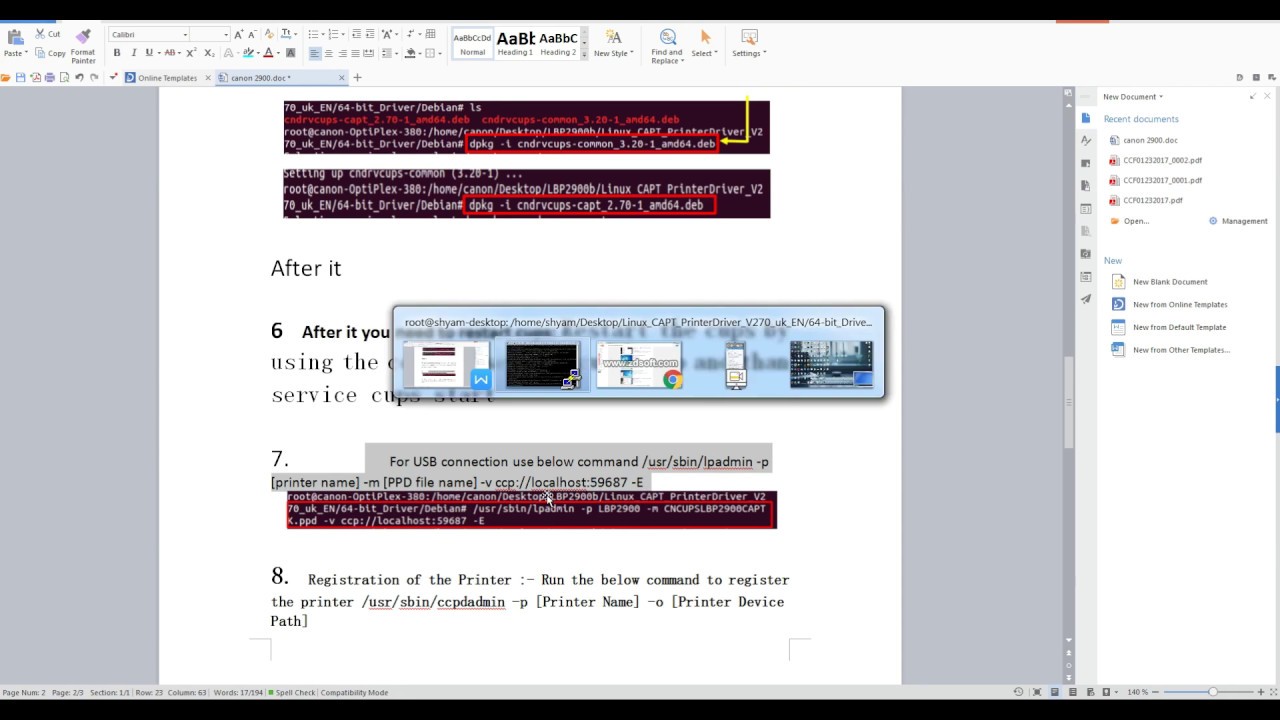Click the font color button

268,53
